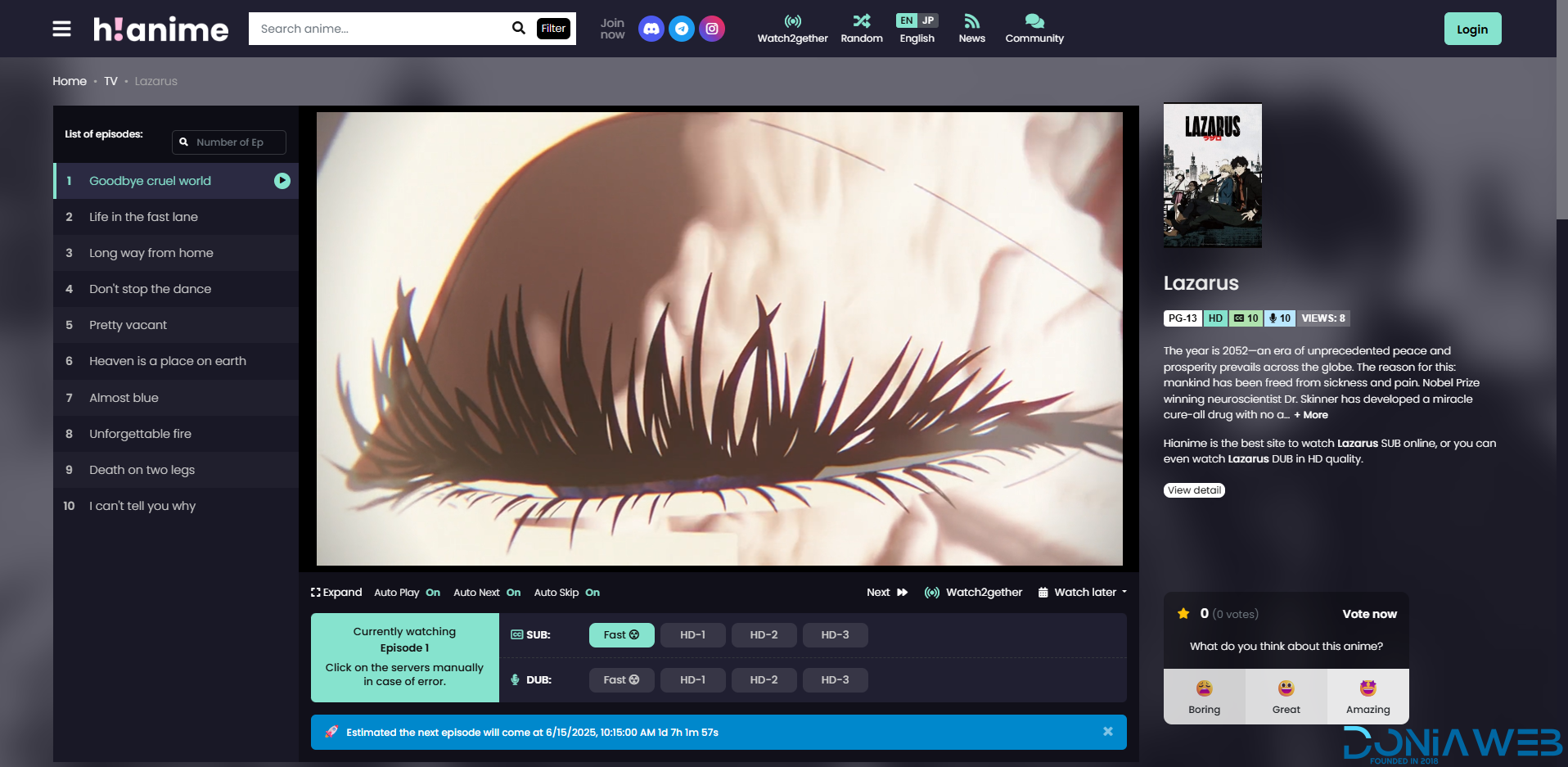Screen dimensions: 1568x767
Task: Skip to Next episode
Action: pyautogui.click(x=887, y=592)
